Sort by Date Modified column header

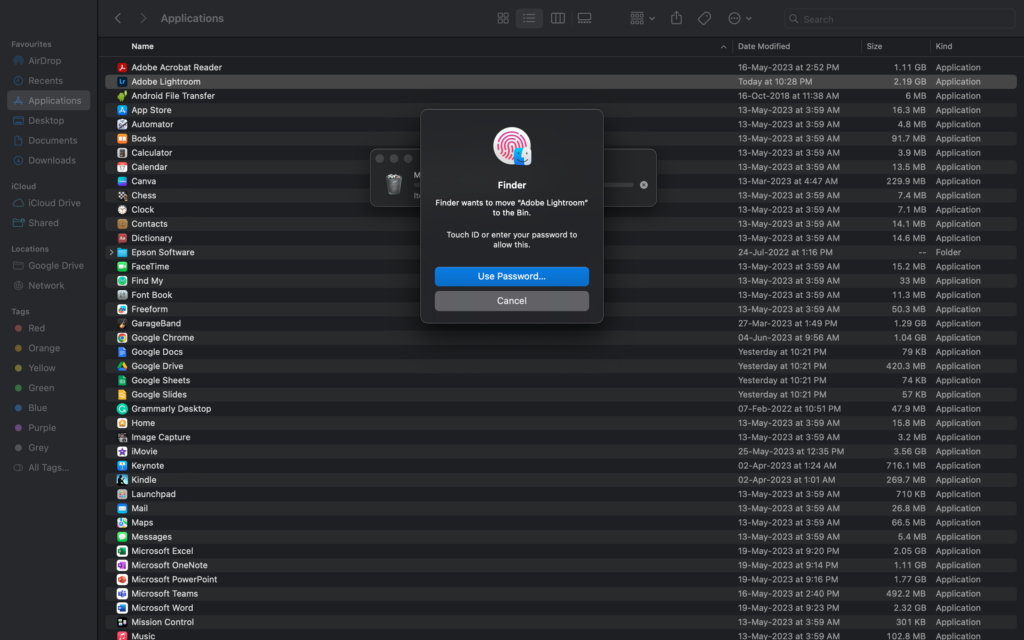tap(764, 46)
